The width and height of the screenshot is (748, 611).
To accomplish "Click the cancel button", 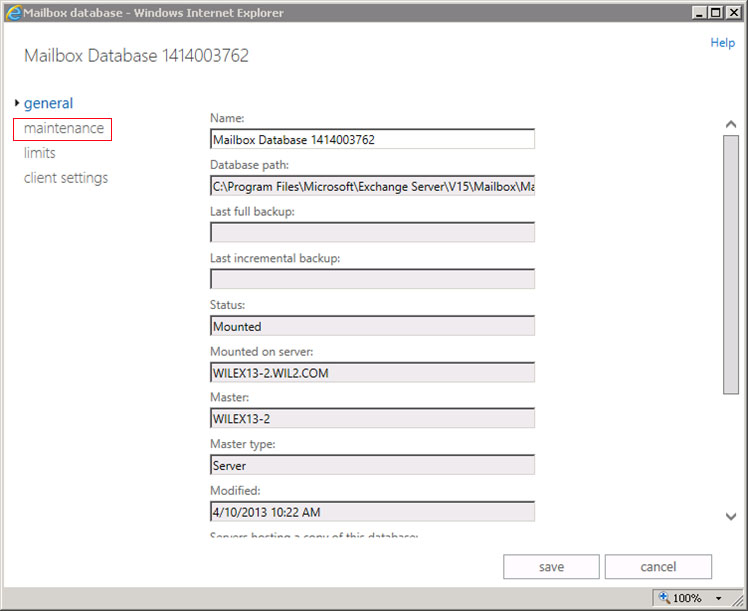I will click(658, 567).
